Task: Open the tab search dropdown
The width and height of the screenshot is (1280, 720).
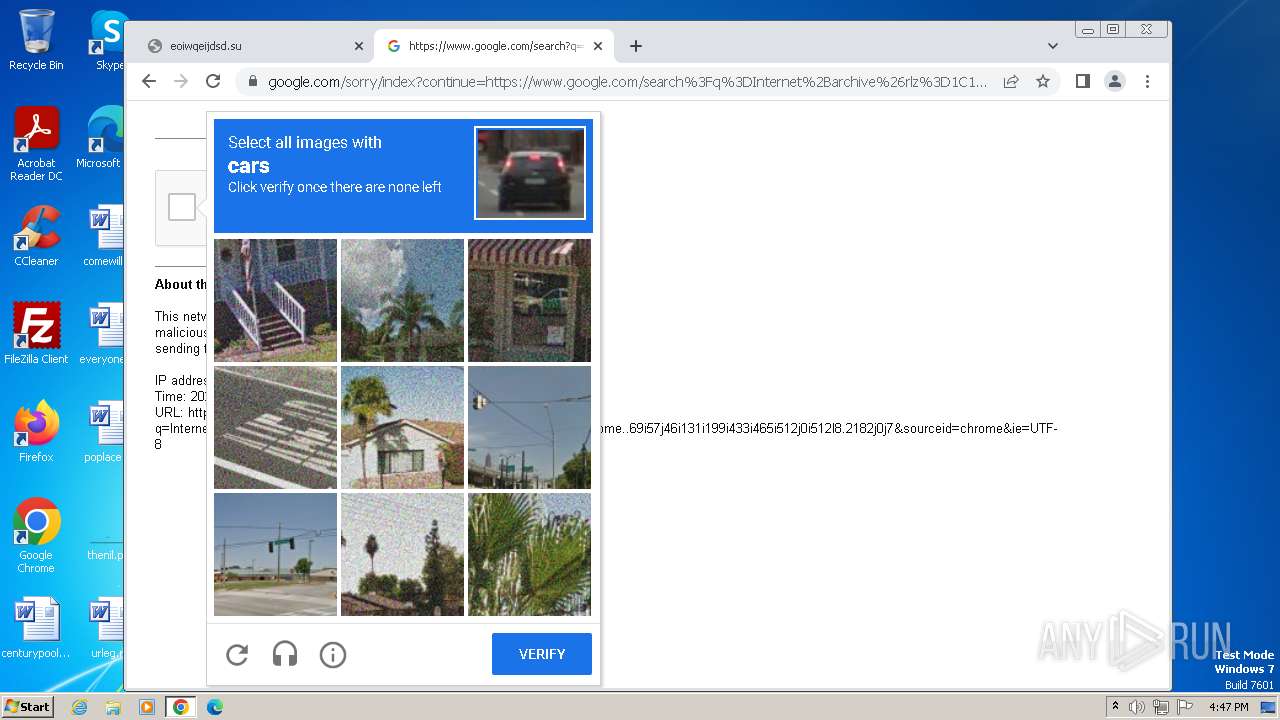Action: coord(1053,46)
